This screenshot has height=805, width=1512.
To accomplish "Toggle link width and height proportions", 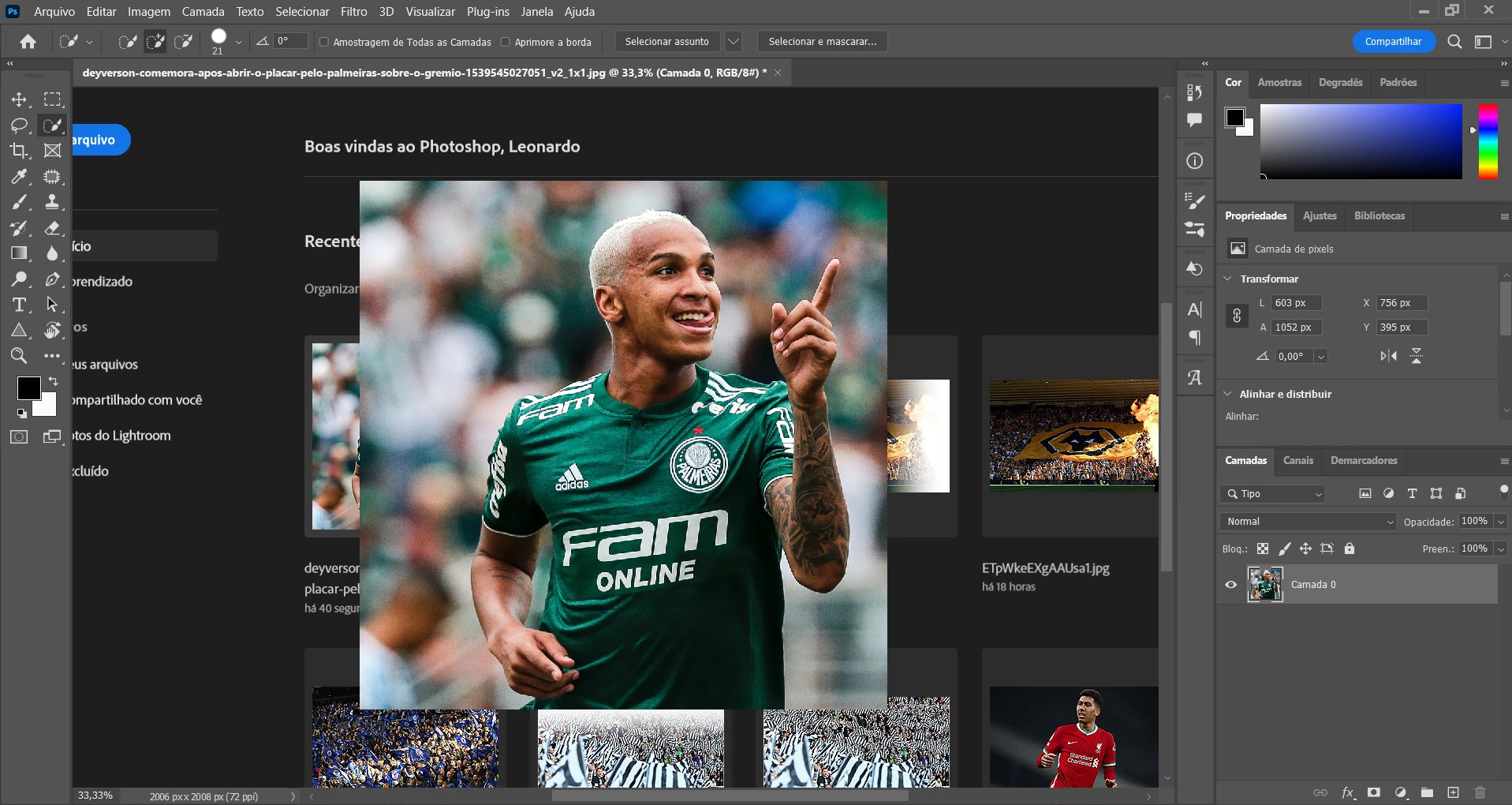I will (x=1237, y=316).
